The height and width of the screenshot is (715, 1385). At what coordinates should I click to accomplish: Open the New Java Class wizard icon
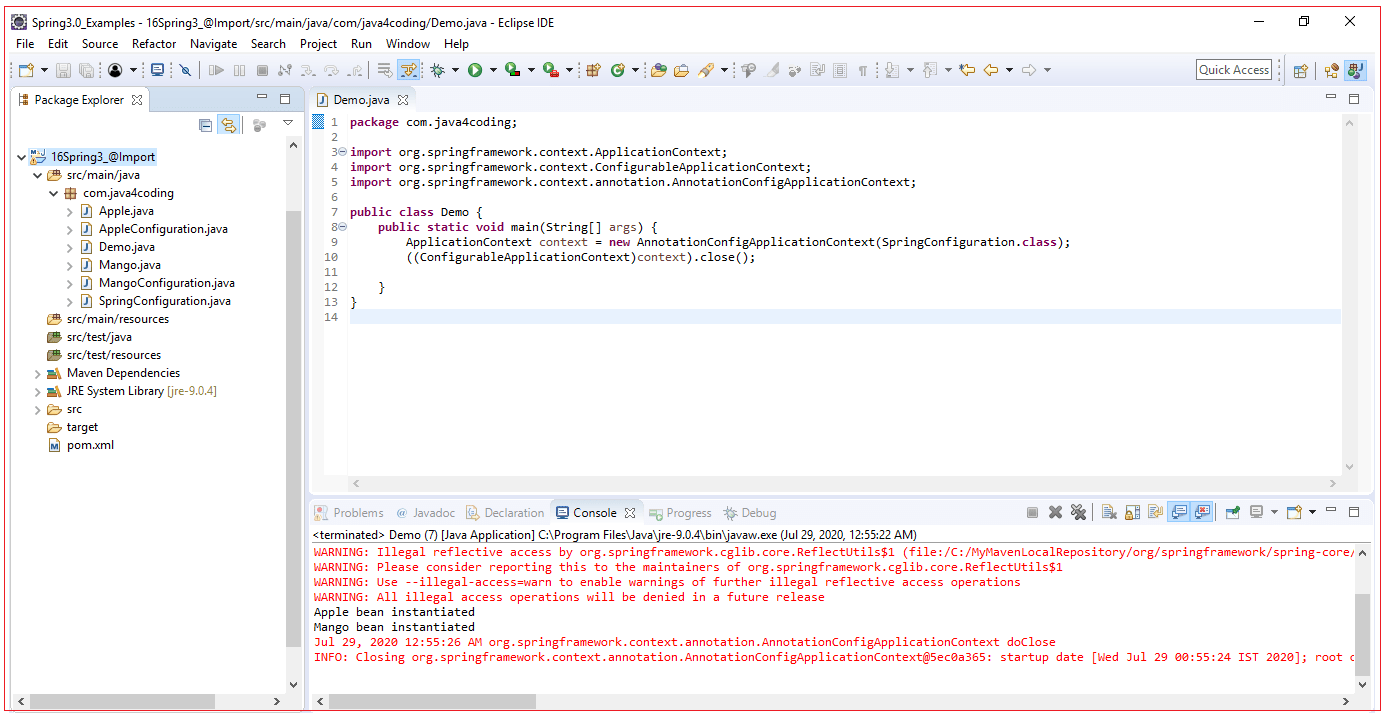pyautogui.click(x=620, y=69)
